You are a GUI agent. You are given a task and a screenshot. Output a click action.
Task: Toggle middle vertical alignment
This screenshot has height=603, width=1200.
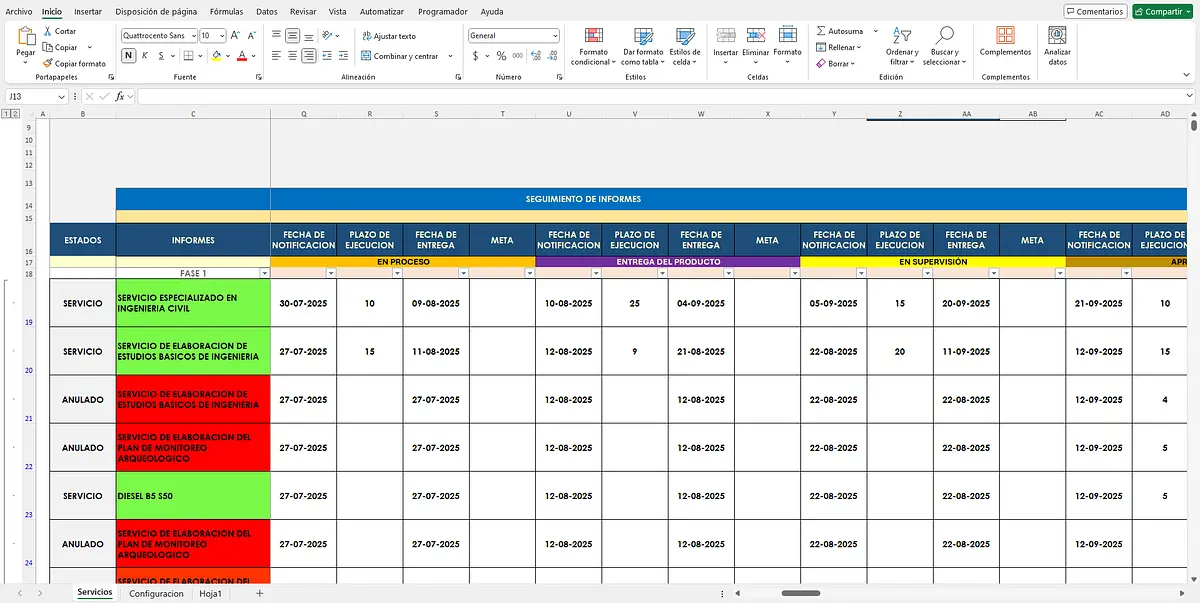(x=292, y=35)
